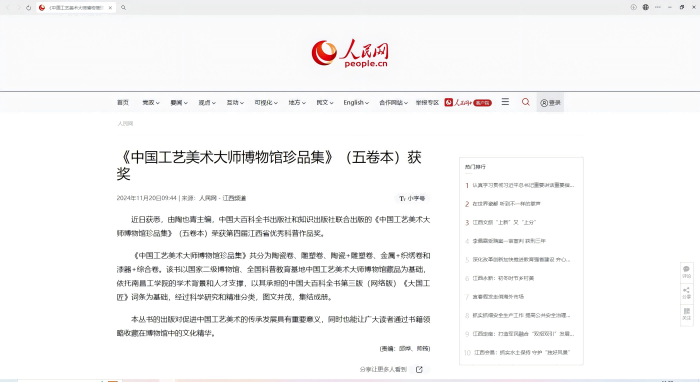
Task: Click the 责编 editor credit line
Action: pos(405,349)
